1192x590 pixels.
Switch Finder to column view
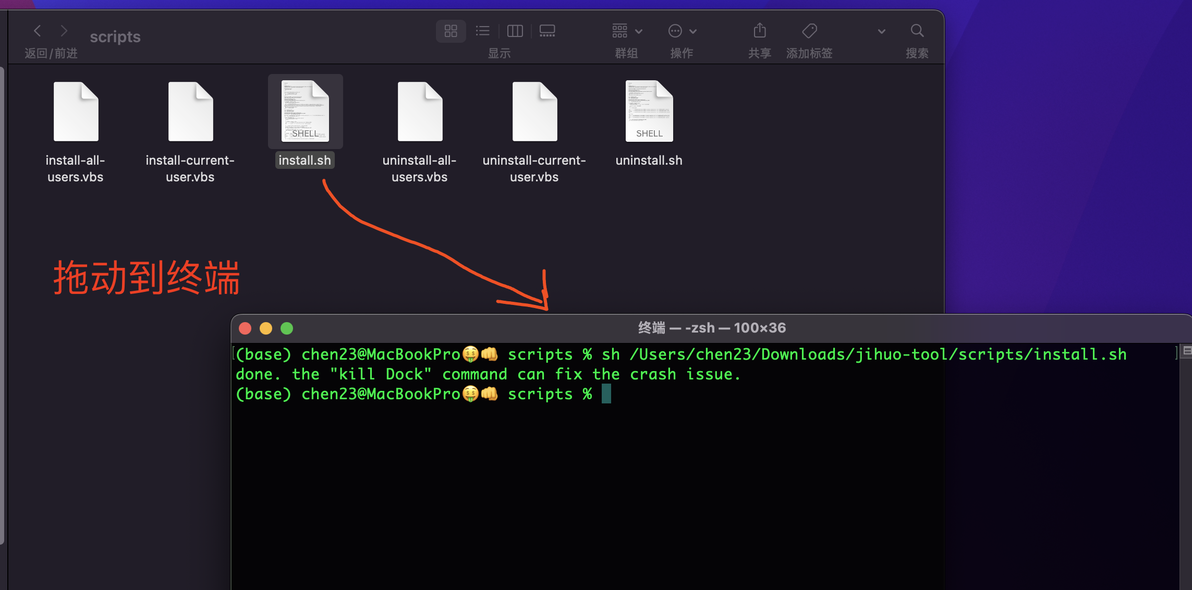(515, 31)
